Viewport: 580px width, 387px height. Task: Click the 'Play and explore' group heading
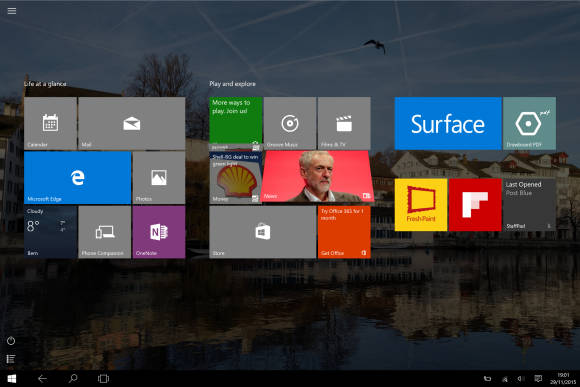[232, 84]
